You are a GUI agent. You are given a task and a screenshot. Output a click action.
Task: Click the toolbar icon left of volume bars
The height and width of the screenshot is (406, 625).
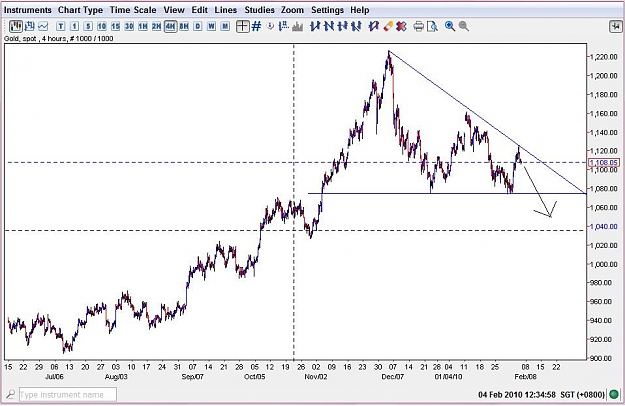click(284, 27)
